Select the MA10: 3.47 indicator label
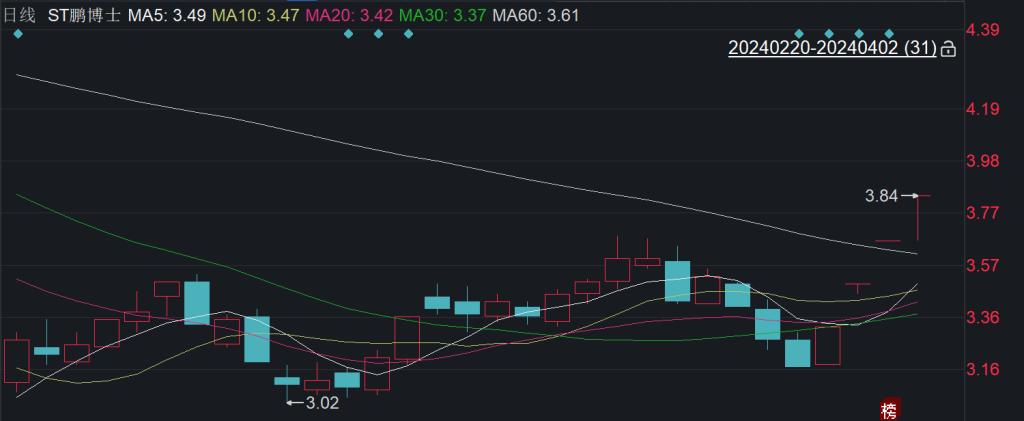1024x421 pixels. pos(255,15)
